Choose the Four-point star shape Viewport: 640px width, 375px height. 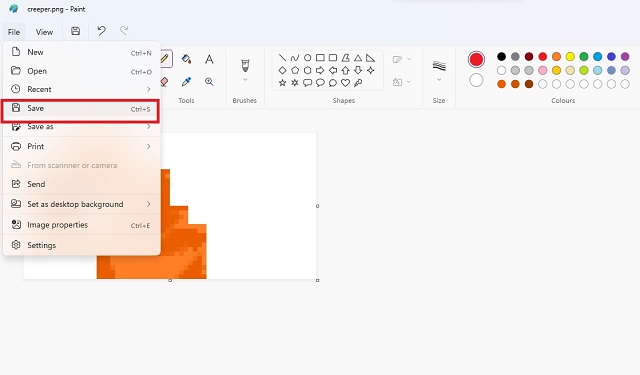371,70
